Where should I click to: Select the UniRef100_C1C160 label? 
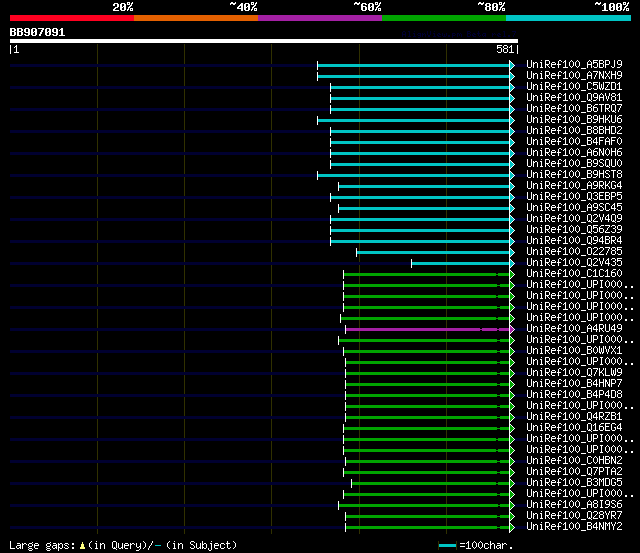pyautogui.click(x=574, y=273)
